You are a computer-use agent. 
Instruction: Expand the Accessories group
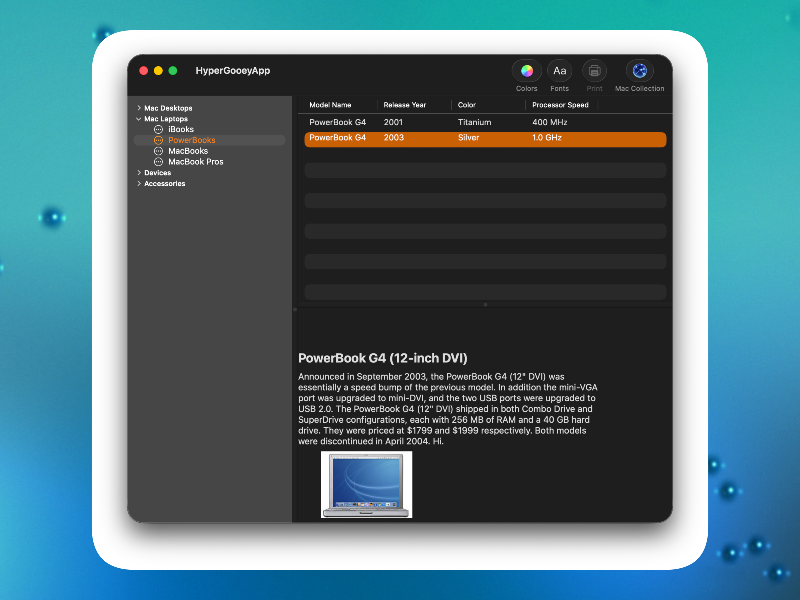coord(139,184)
